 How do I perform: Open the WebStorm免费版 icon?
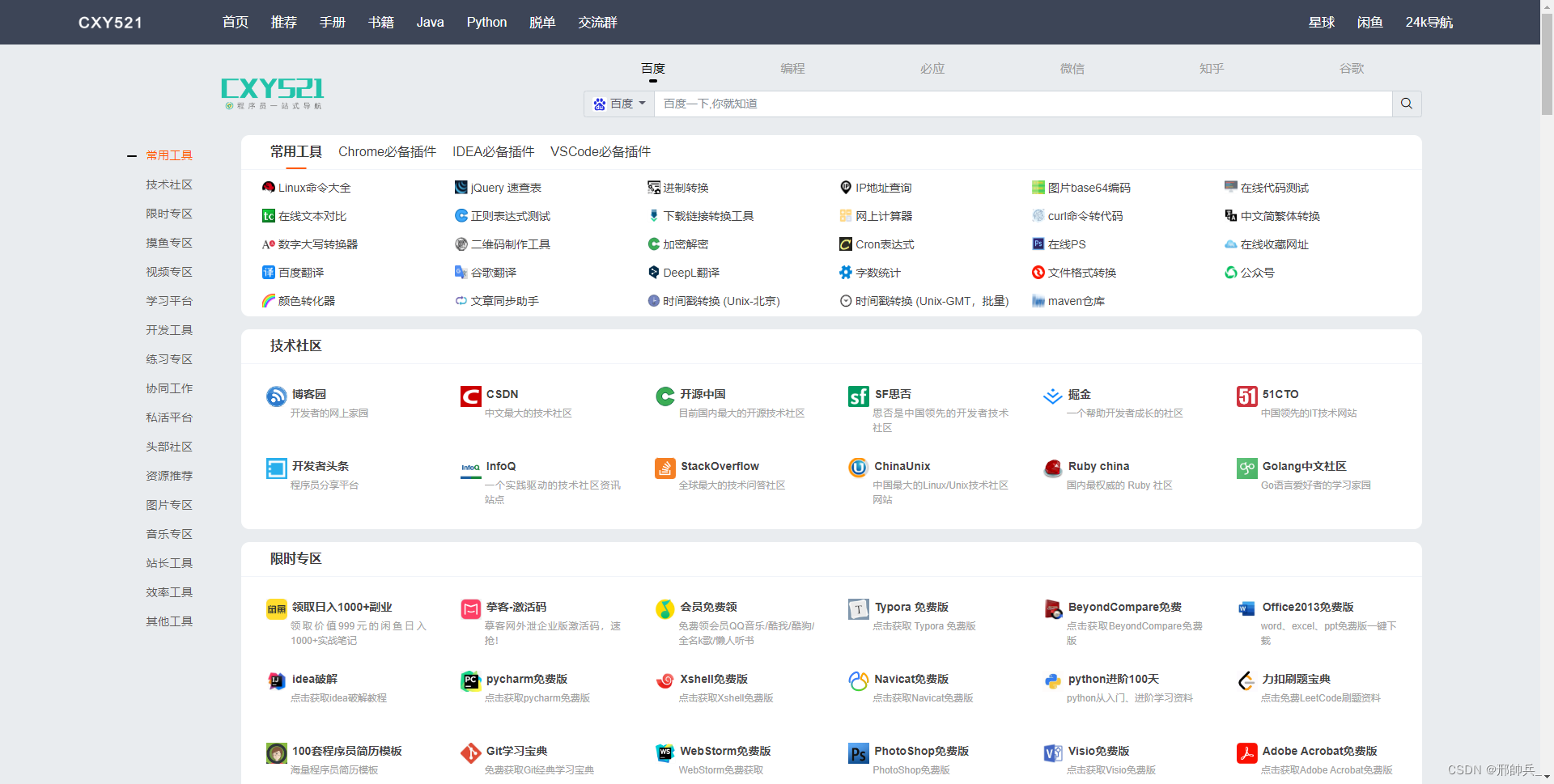(665, 753)
